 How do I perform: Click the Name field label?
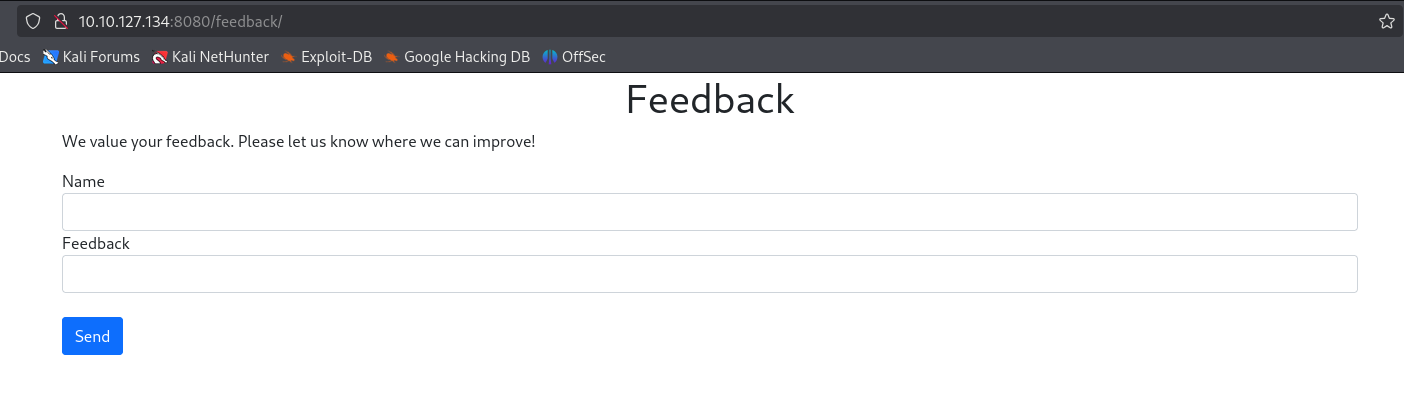pos(83,181)
